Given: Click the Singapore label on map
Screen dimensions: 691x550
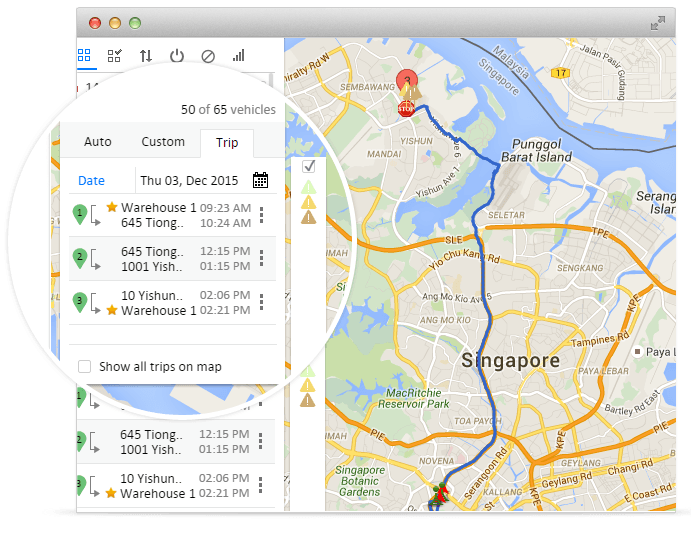Looking at the screenshot, I should (510, 360).
